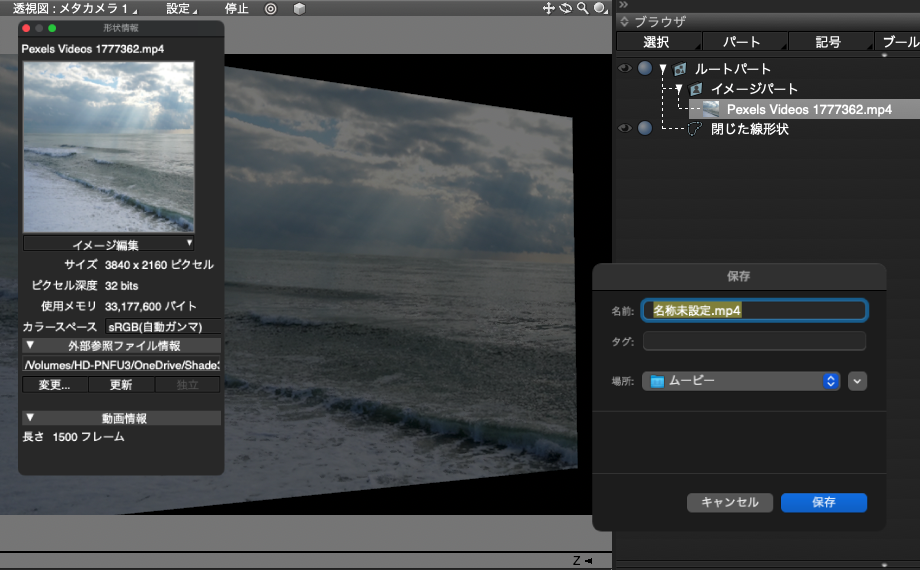The image size is (920, 570).
Task: Toggle the render sphere for ルートパート
Action: point(645,69)
